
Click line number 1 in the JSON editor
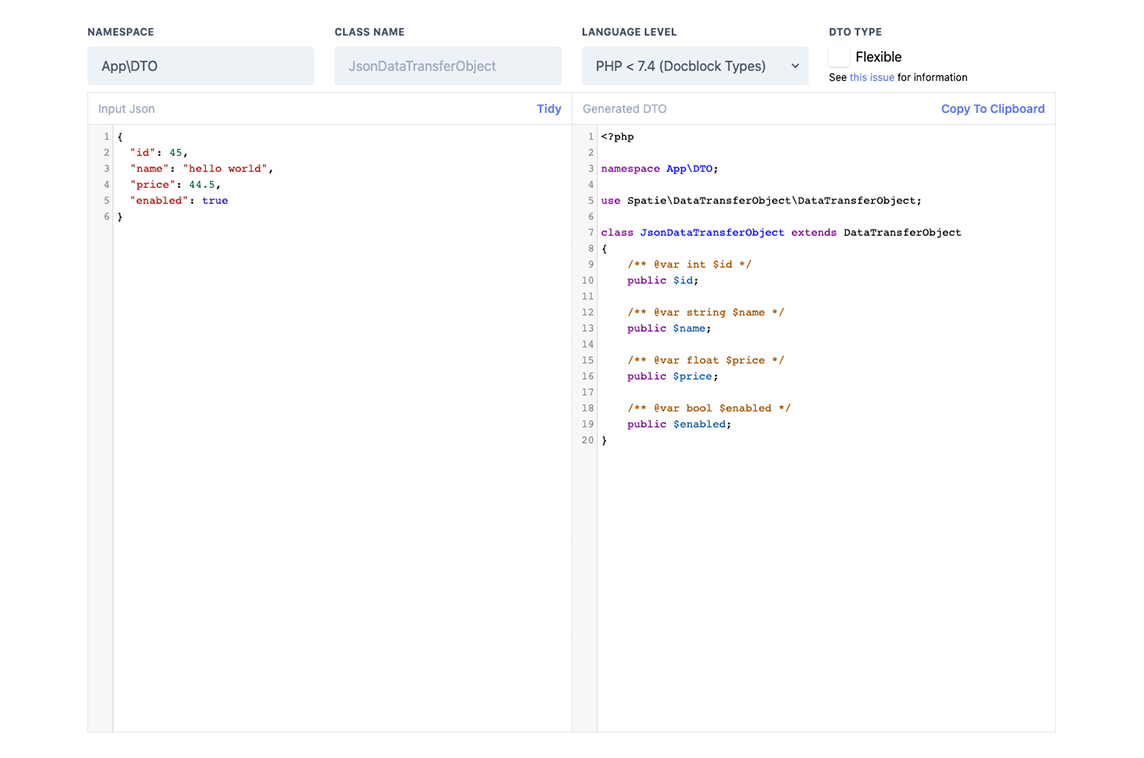click(106, 136)
